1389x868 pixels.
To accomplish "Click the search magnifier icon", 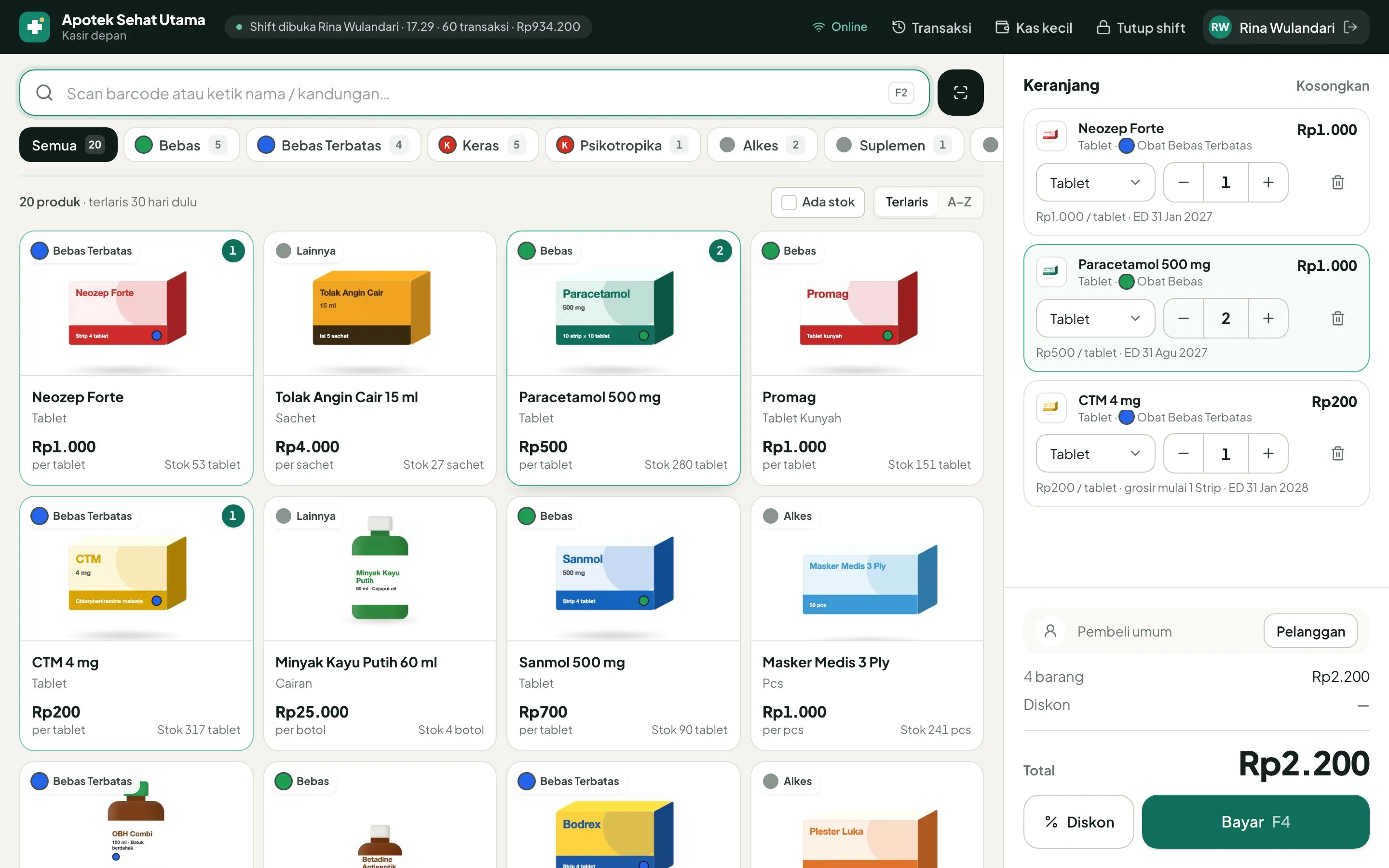I will pyautogui.click(x=44, y=93).
